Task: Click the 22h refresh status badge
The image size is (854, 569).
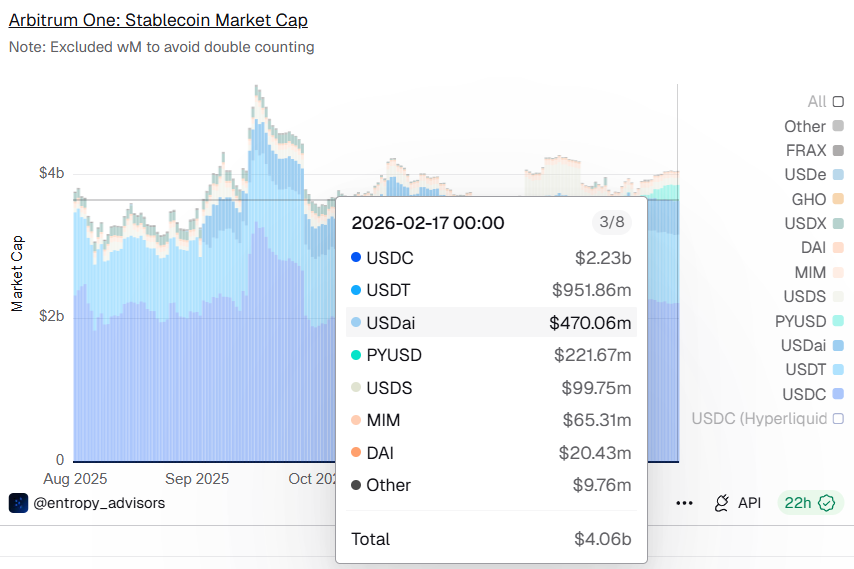Action: pyautogui.click(x=809, y=503)
